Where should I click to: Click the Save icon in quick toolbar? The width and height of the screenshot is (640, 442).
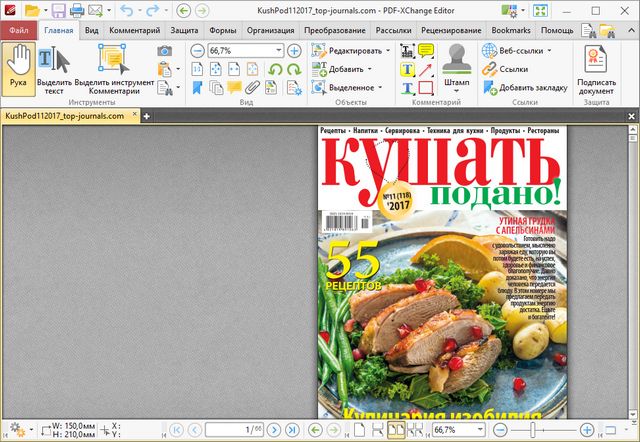coord(60,11)
